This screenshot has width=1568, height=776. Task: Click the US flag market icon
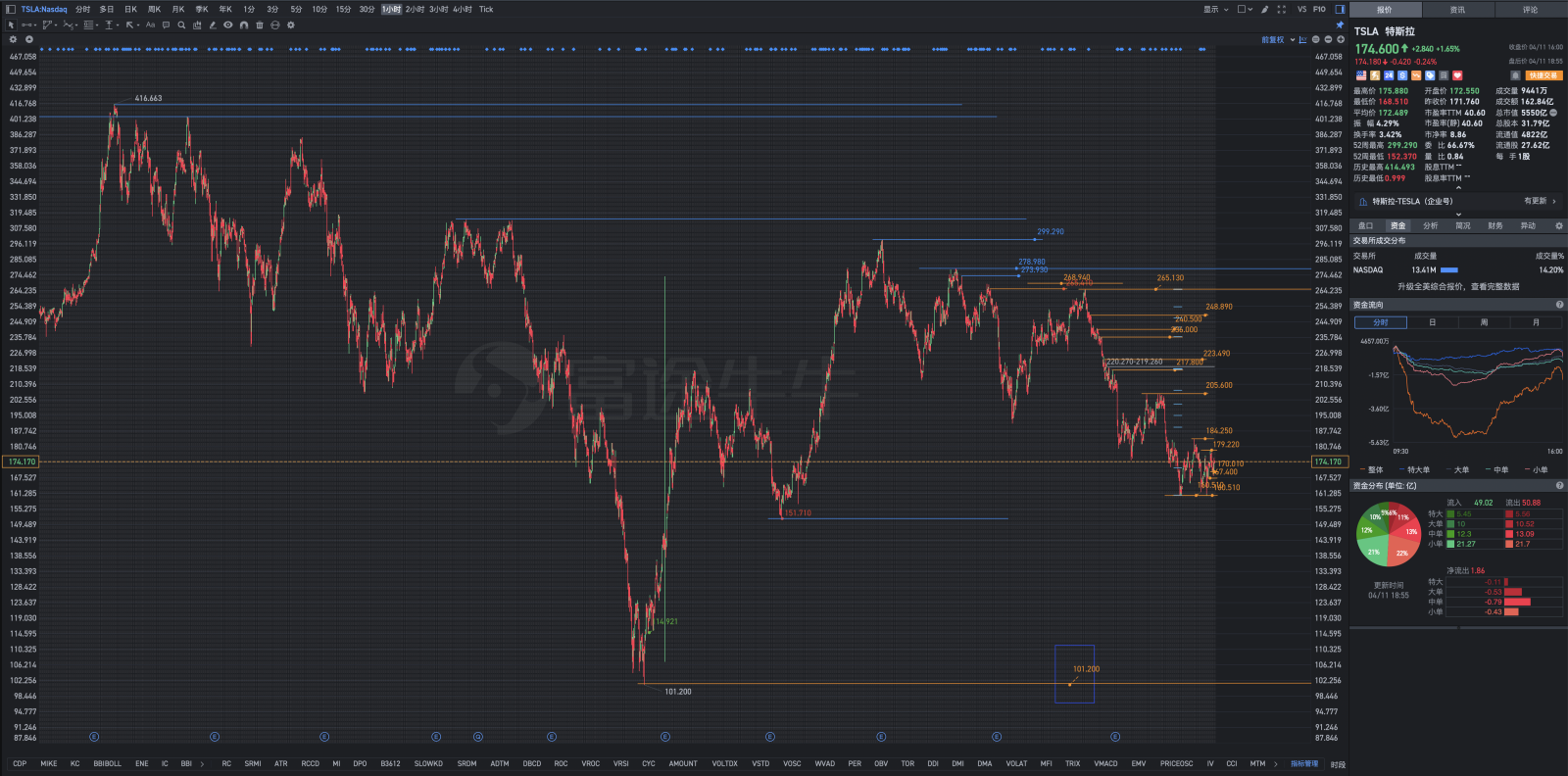click(1361, 75)
